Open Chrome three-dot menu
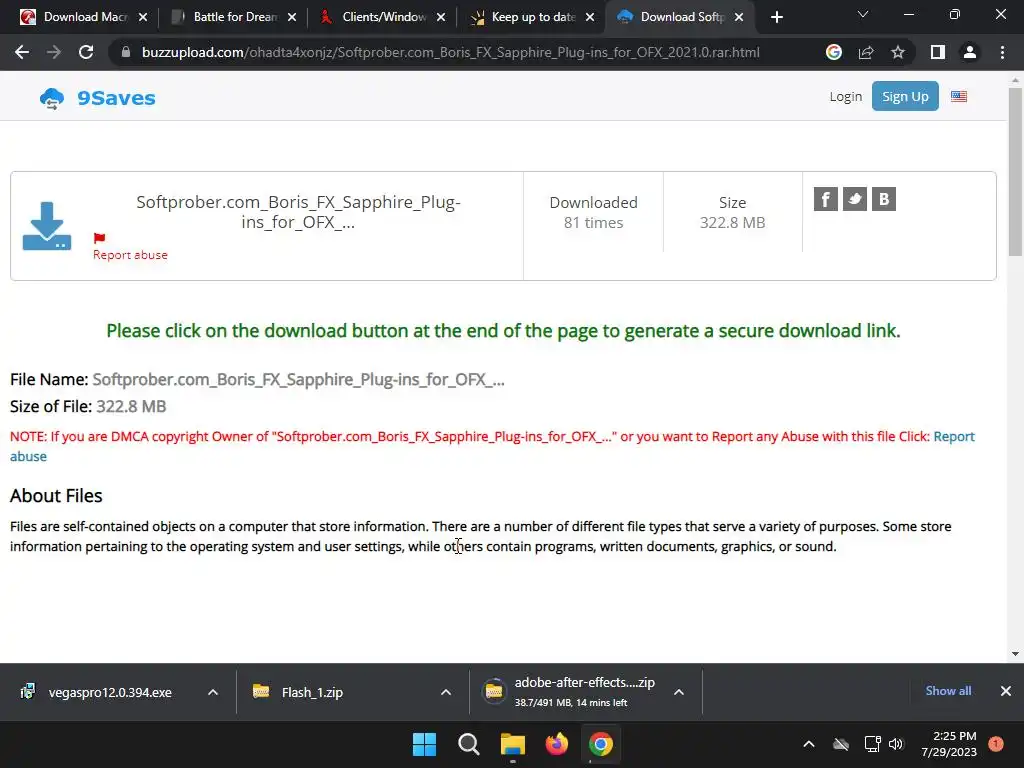This screenshot has height=768, width=1024. tap(1002, 52)
